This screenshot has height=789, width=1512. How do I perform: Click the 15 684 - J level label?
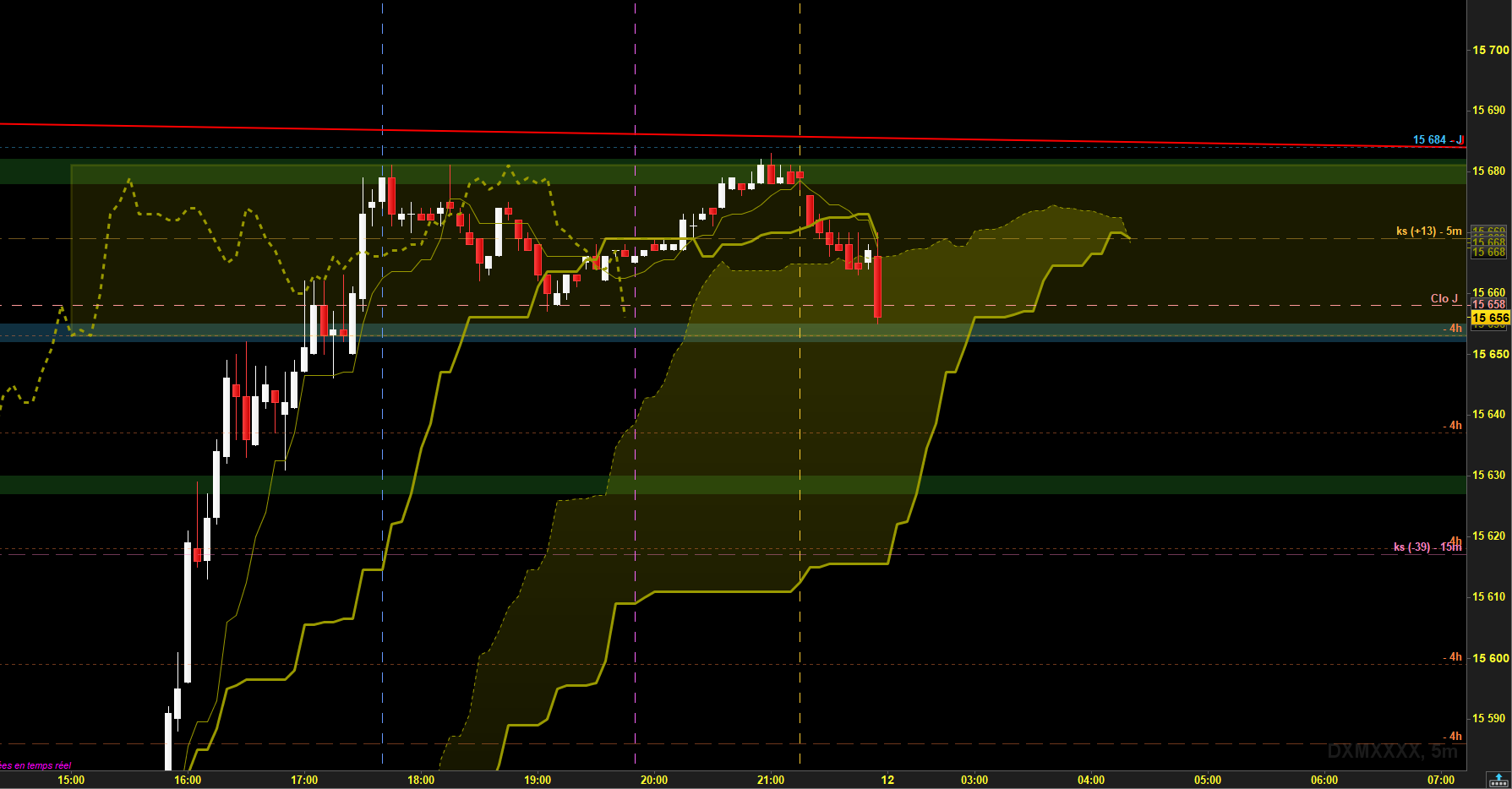(1438, 139)
